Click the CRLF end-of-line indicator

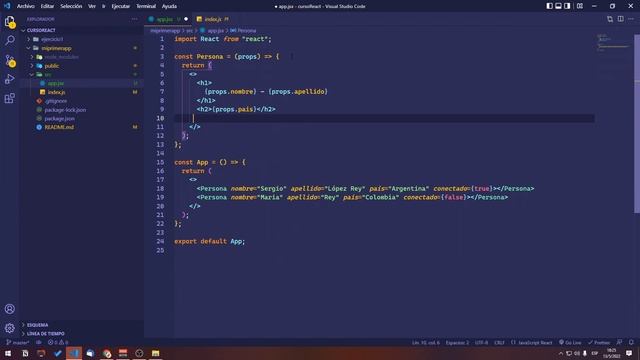point(499,342)
